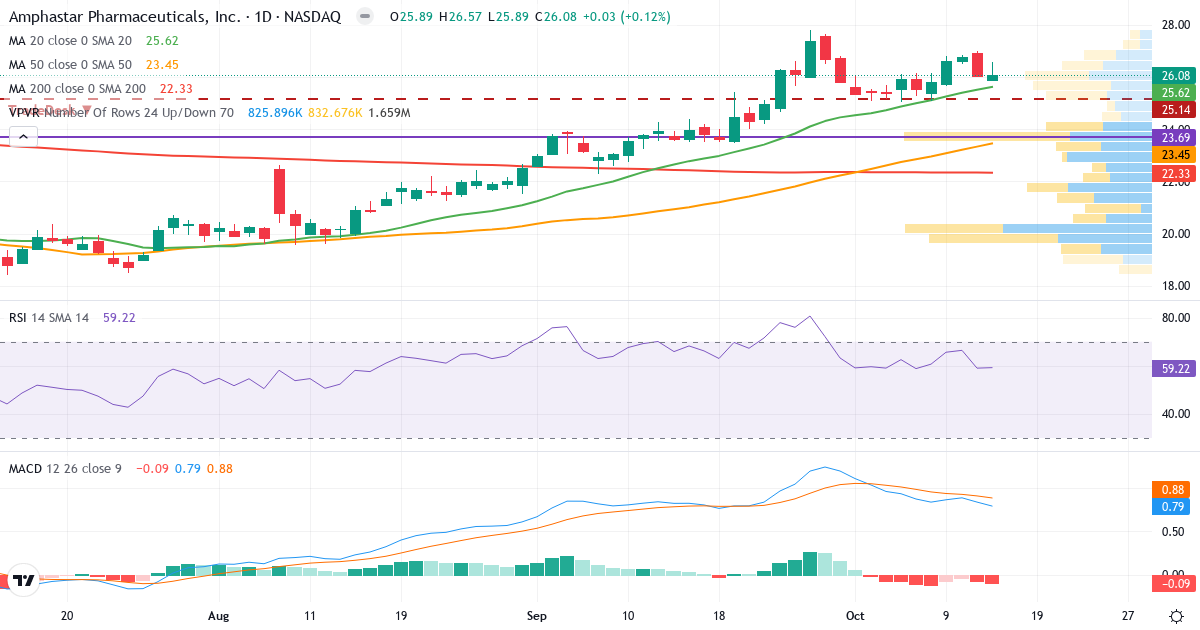
Task: Select the red dashed horizontal price line
Action: point(575,99)
